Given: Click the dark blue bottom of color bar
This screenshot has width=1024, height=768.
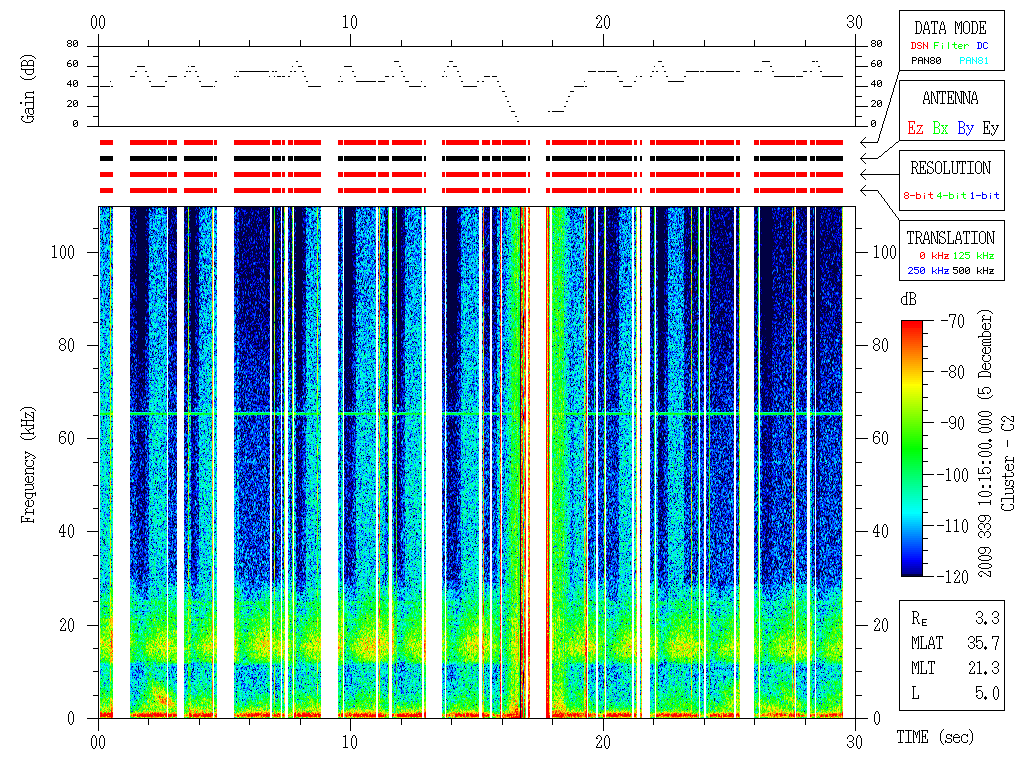Looking at the screenshot, I should [x=912, y=570].
